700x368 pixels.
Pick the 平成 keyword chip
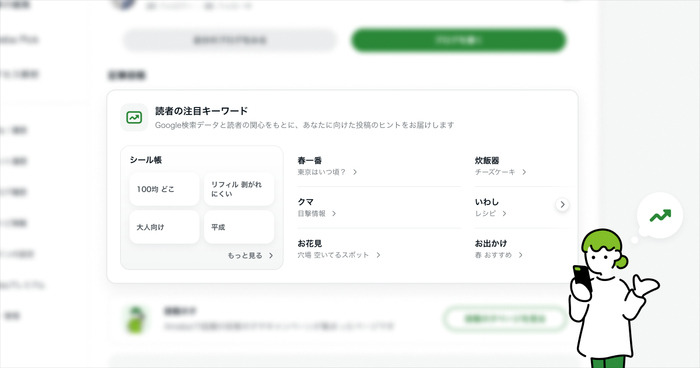(239, 227)
